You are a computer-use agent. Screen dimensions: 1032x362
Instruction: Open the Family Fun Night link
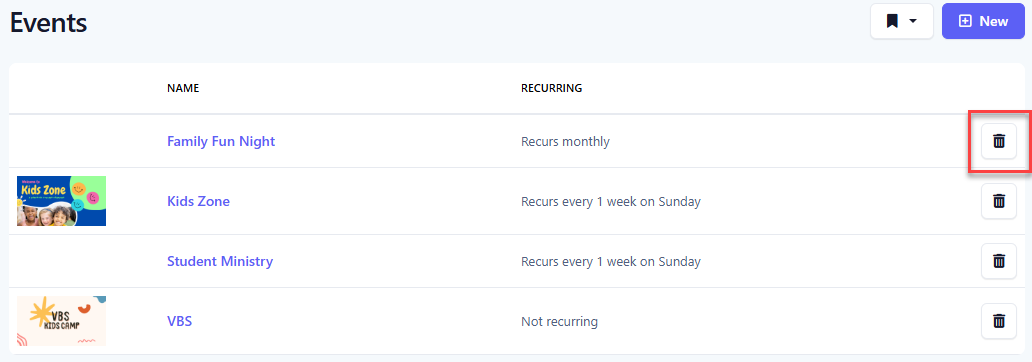point(221,141)
